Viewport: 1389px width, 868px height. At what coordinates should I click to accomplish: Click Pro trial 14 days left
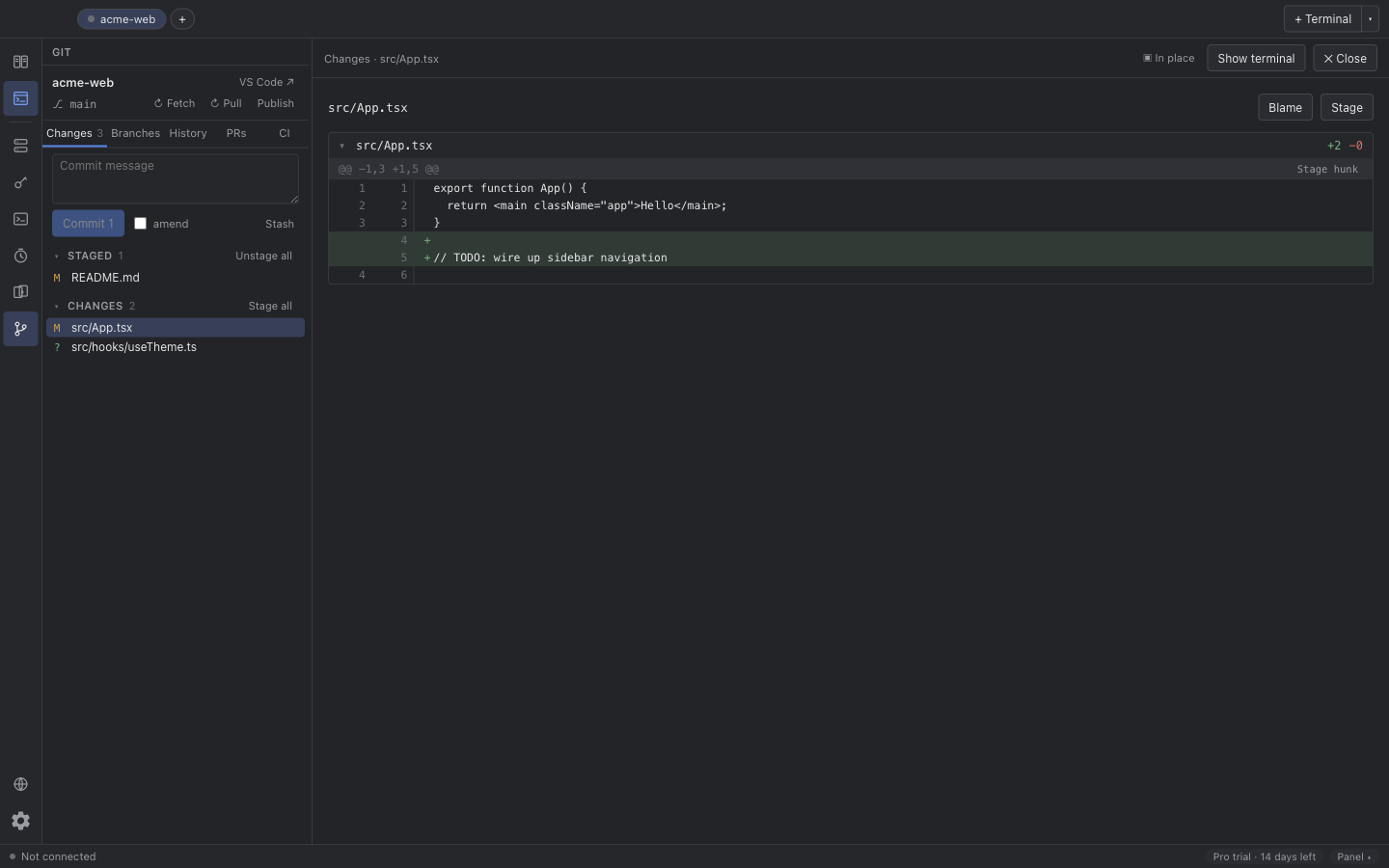pos(1265,856)
